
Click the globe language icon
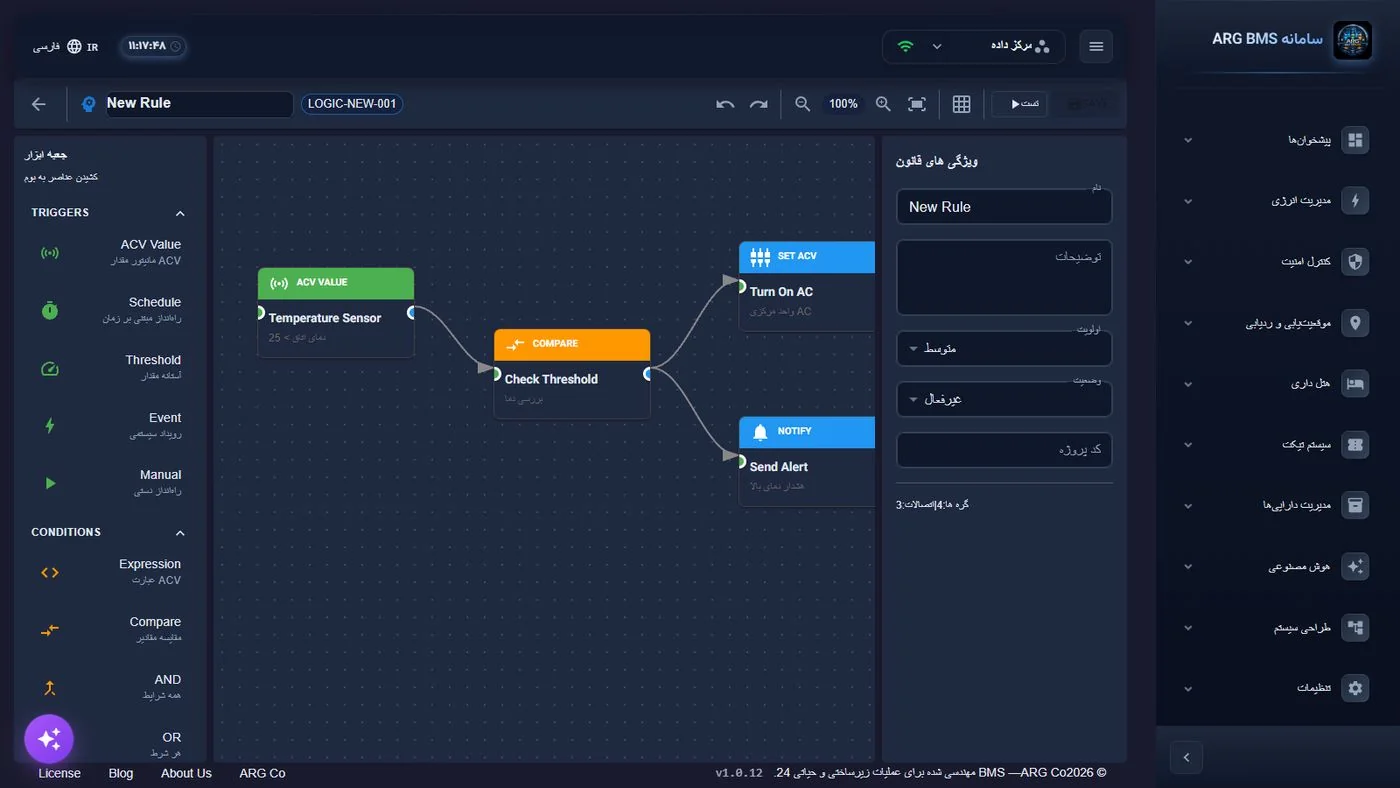74,47
